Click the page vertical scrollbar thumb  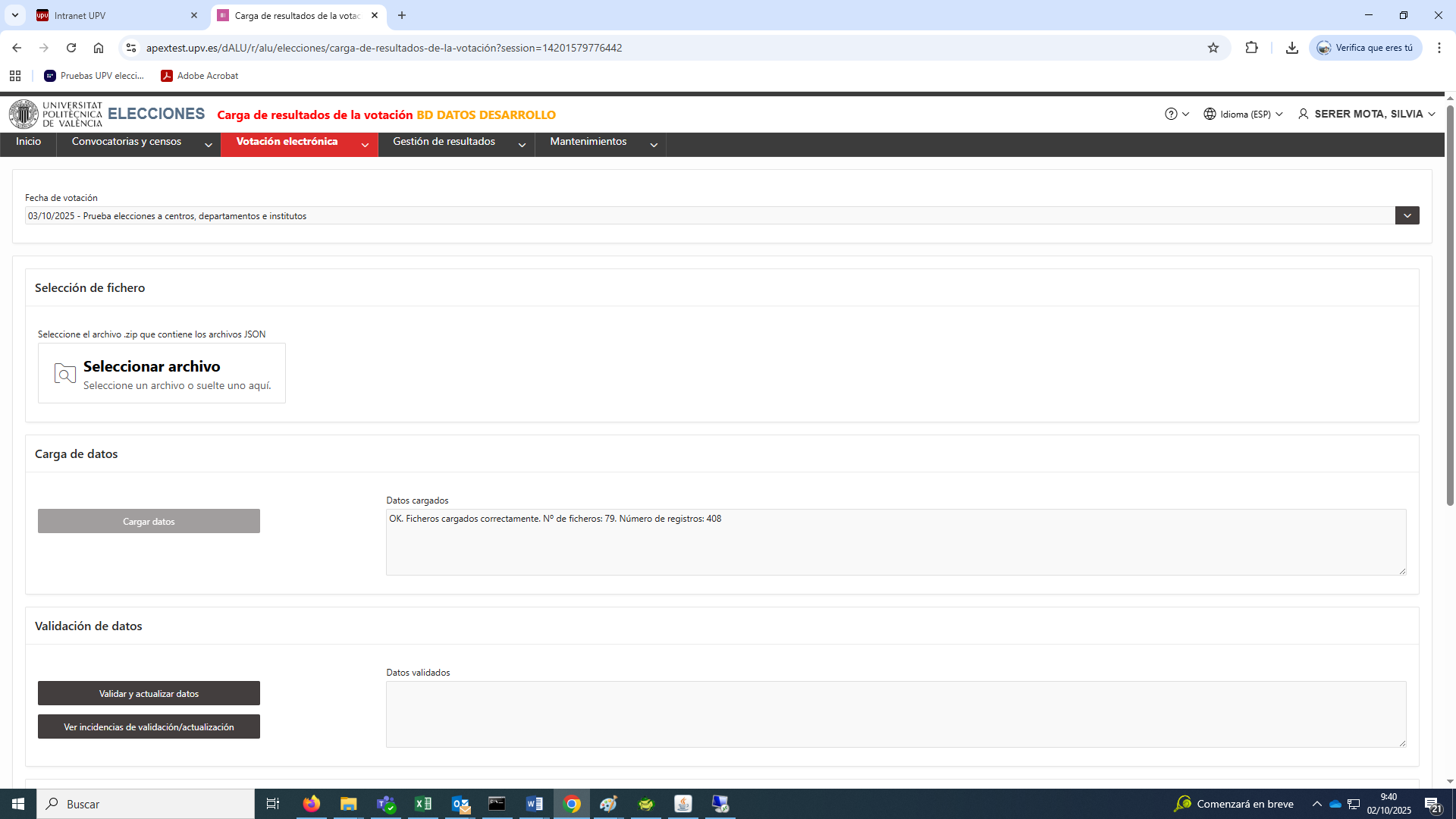1450,303
